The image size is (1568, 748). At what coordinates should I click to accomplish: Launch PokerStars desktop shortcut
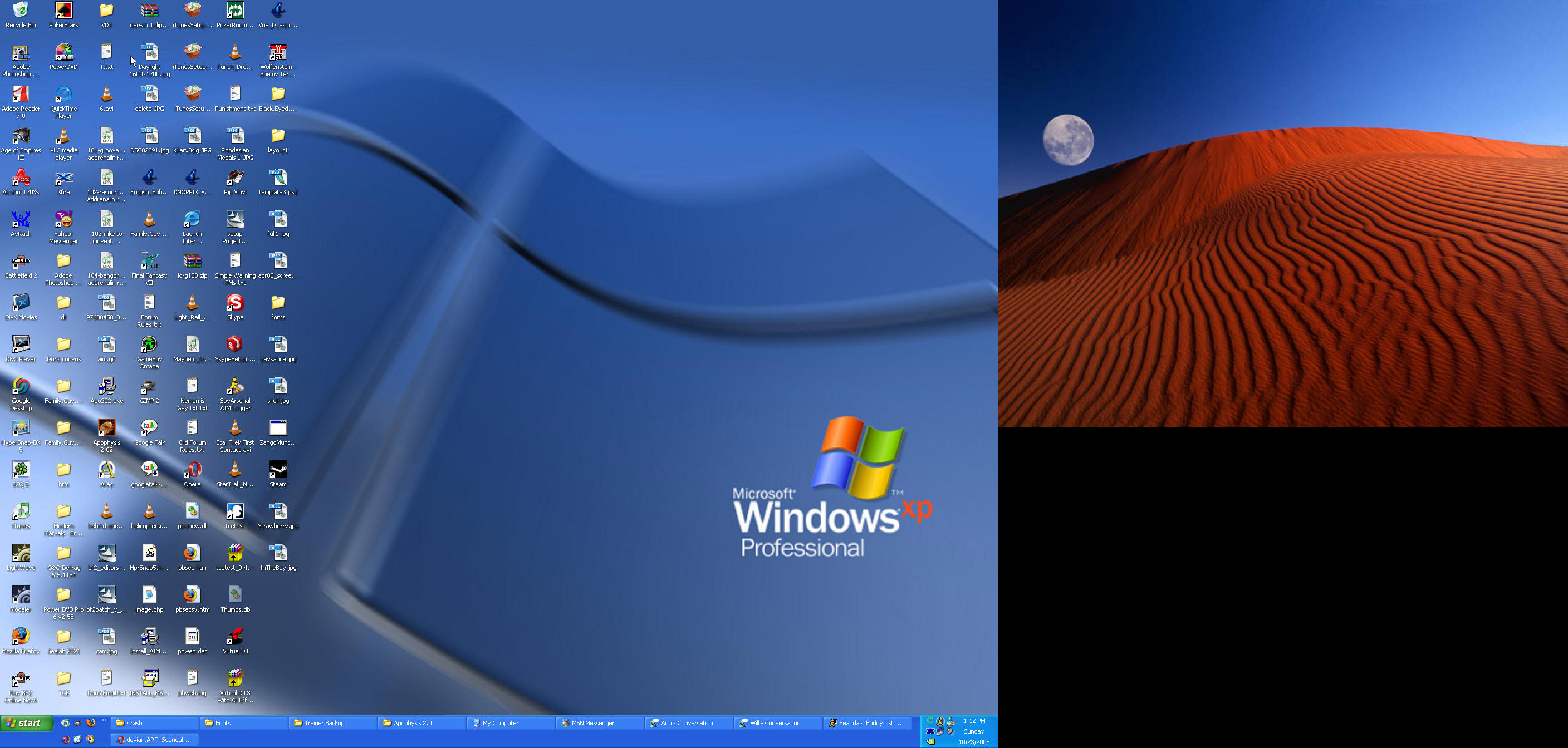pos(63,15)
